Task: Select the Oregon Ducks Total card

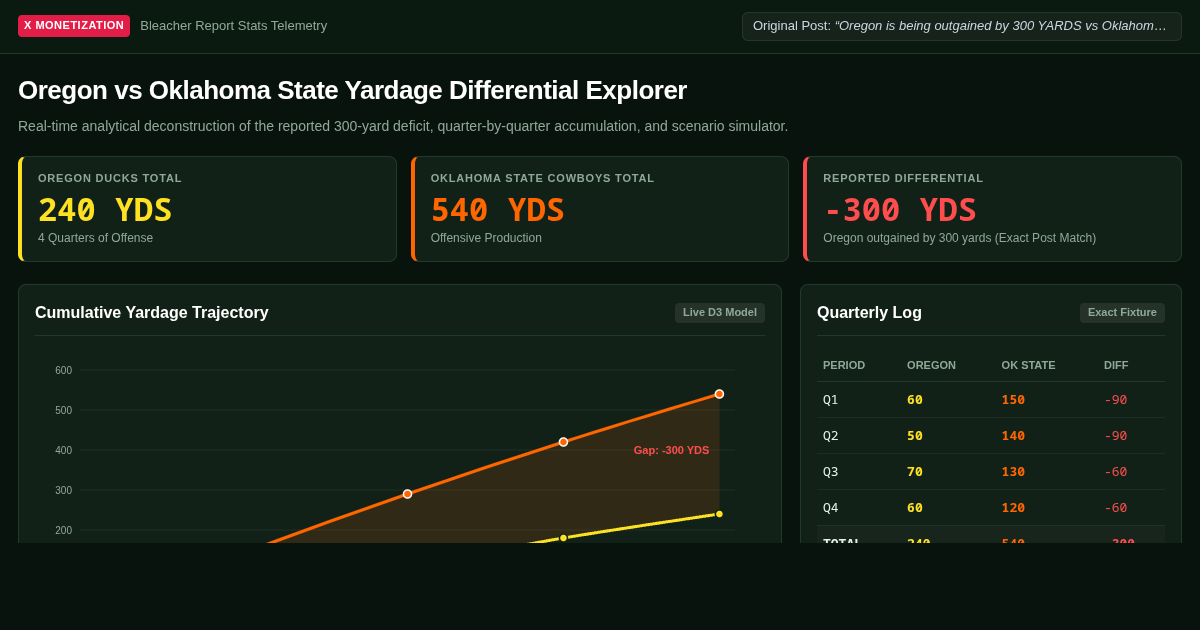Action: point(207,209)
